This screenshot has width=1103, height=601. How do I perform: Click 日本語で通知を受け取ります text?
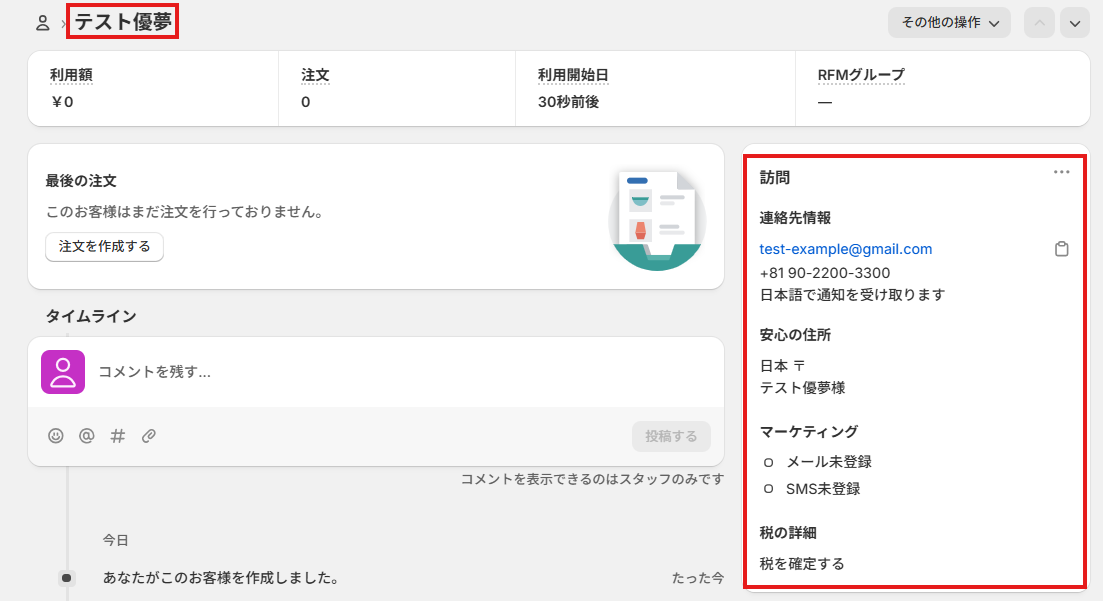[853, 295]
